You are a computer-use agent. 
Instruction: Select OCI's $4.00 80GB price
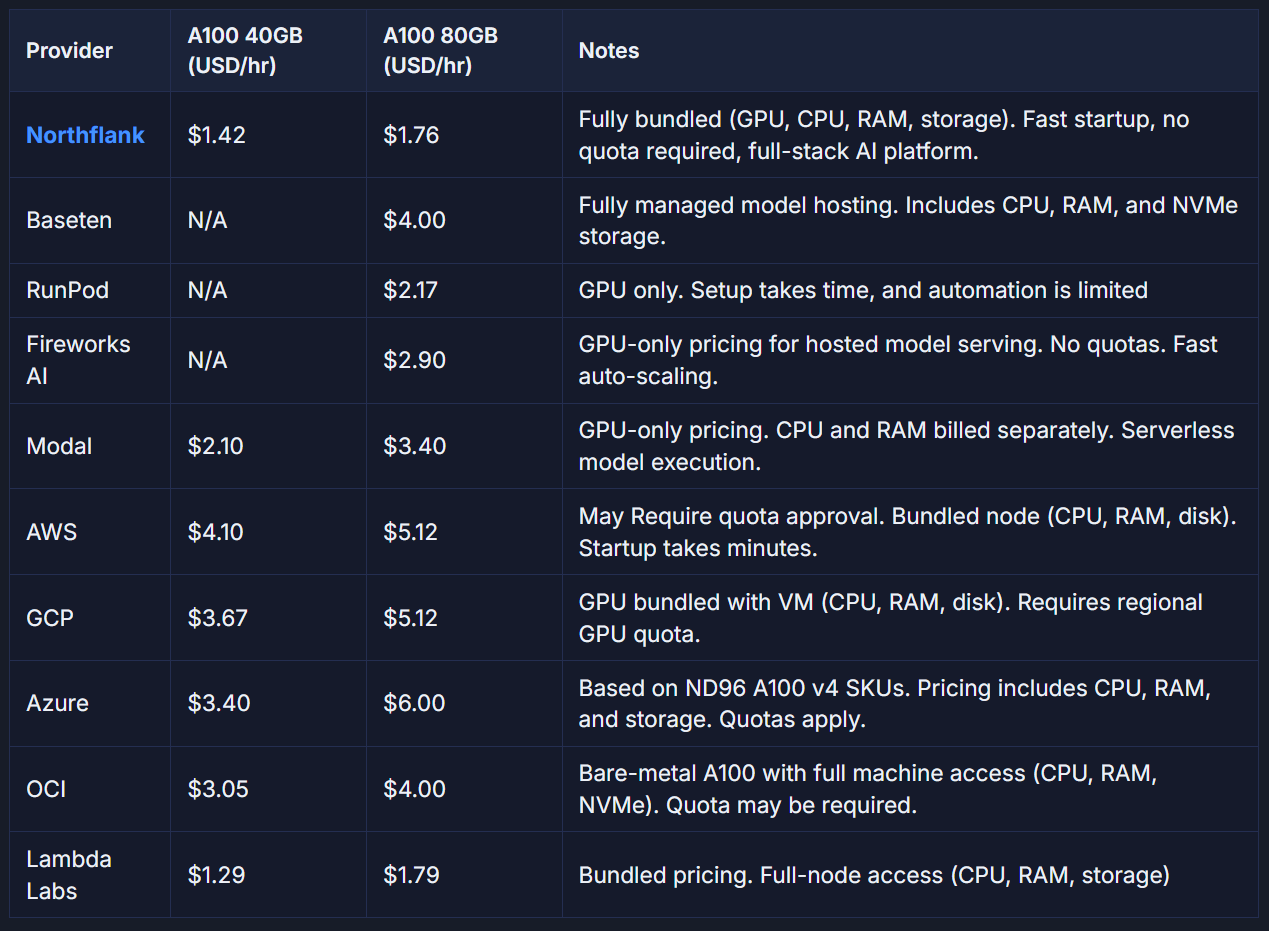(415, 789)
